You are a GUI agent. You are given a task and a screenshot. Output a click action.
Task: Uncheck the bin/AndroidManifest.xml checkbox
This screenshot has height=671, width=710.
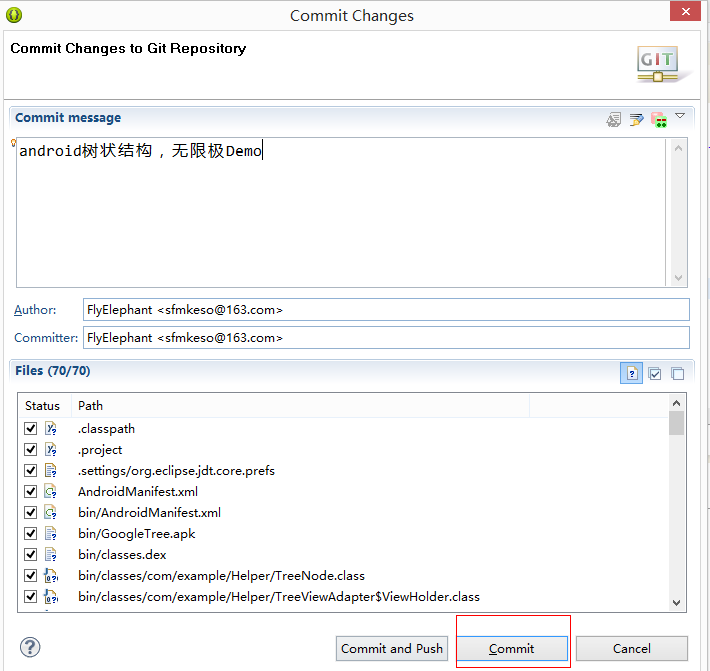pos(30,513)
